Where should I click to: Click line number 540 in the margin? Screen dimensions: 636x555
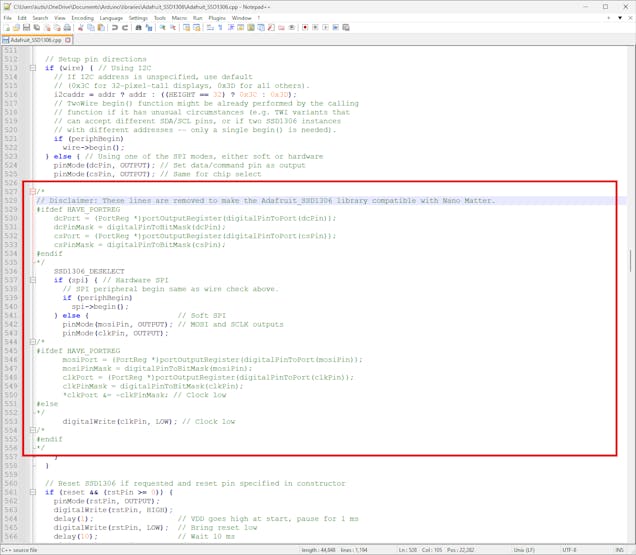point(11,298)
